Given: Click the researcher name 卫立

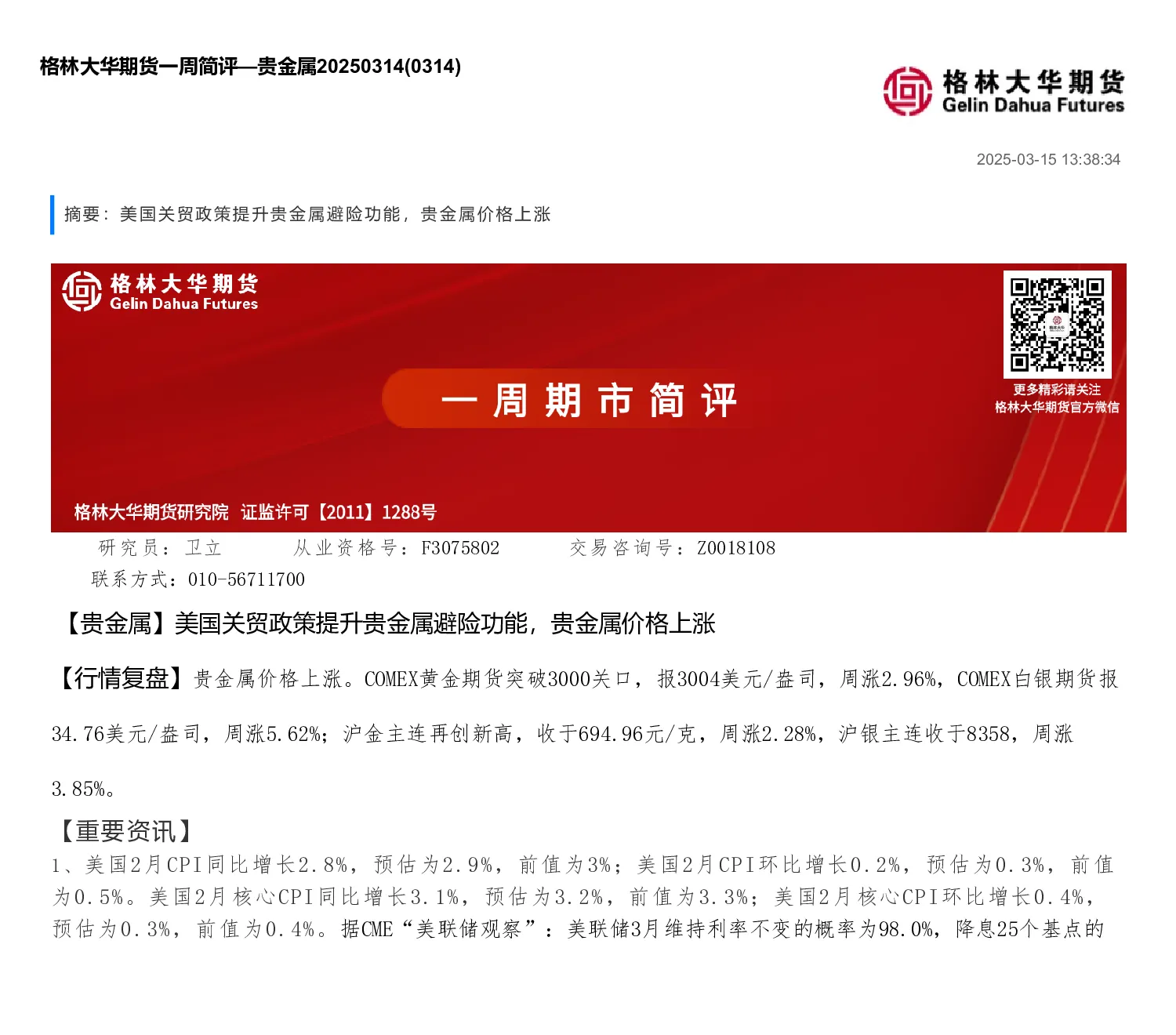Looking at the screenshot, I should [x=204, y=548].
